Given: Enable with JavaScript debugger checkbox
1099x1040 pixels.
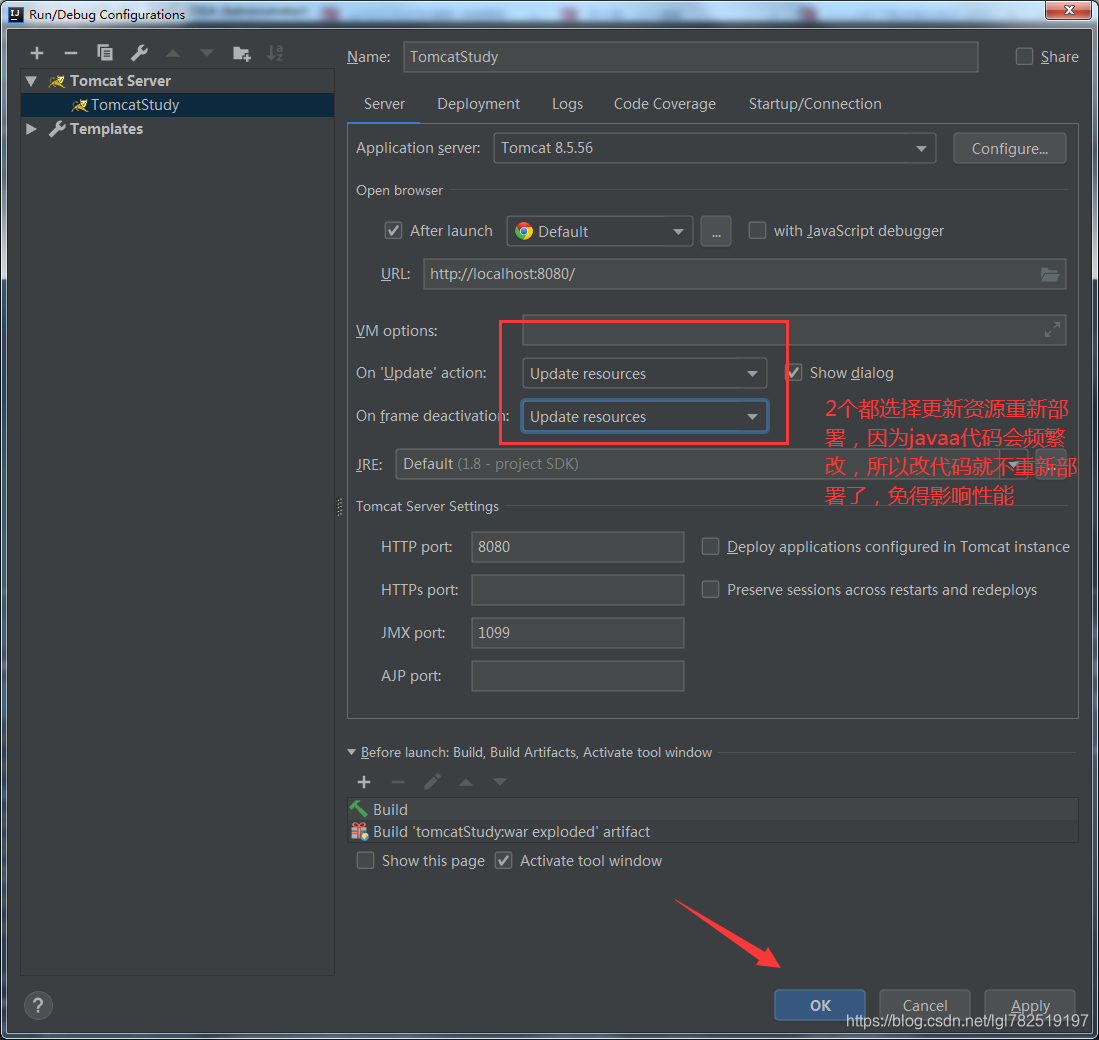Looking at the screenshot, I should [x=757, y=231].
